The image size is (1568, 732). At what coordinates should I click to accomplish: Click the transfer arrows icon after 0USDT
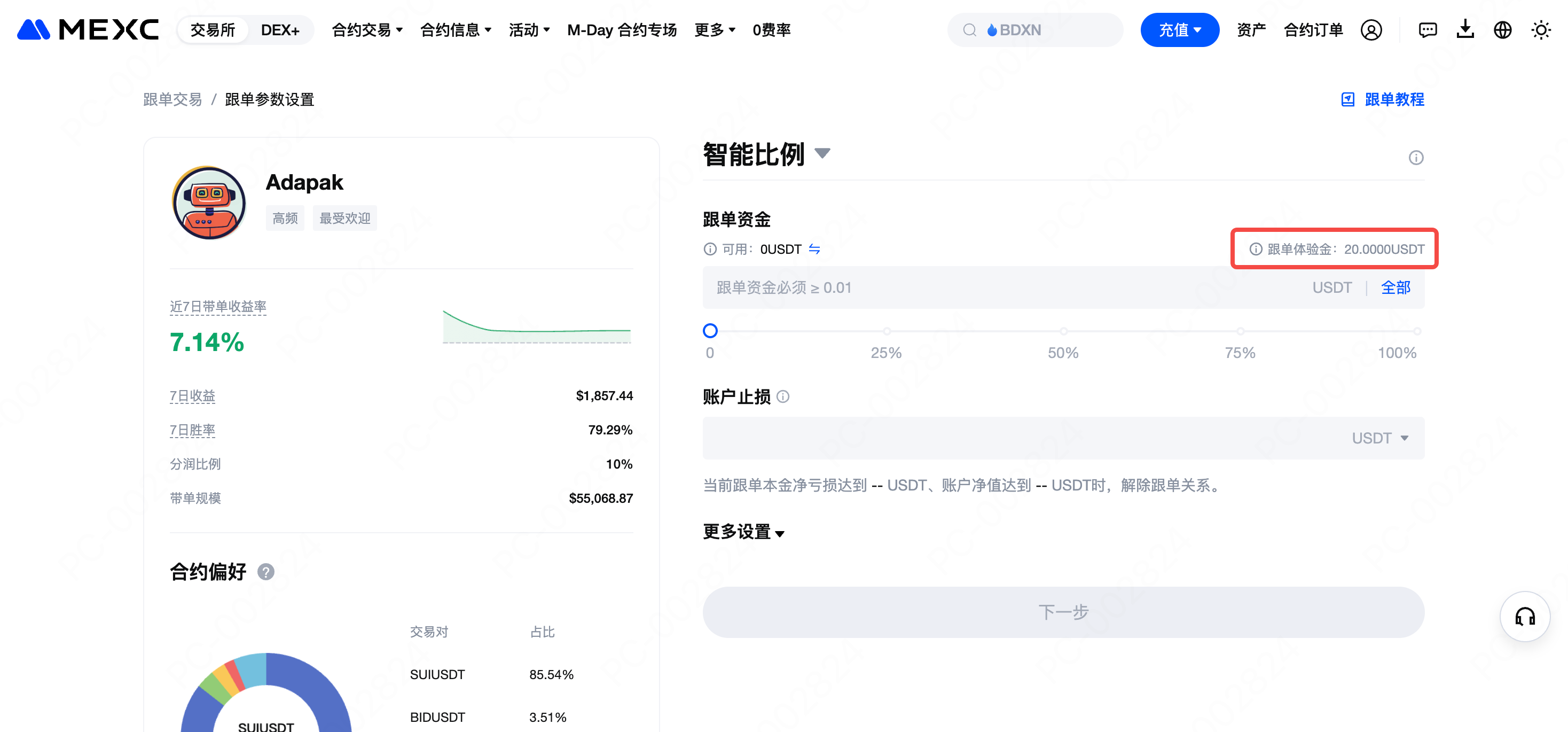(x=814, y=249)
